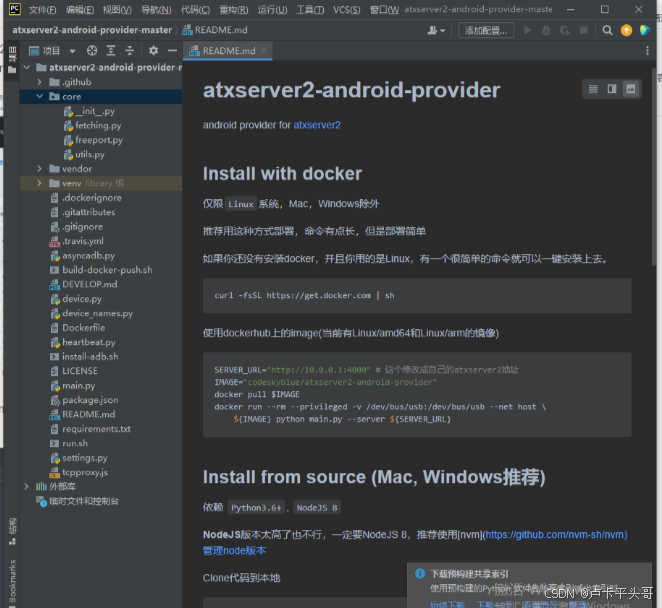Click the JetBrains Toolbox colorful icon
Screen dimensions: 662x608
pyautogui.click(x=644, y=30)
